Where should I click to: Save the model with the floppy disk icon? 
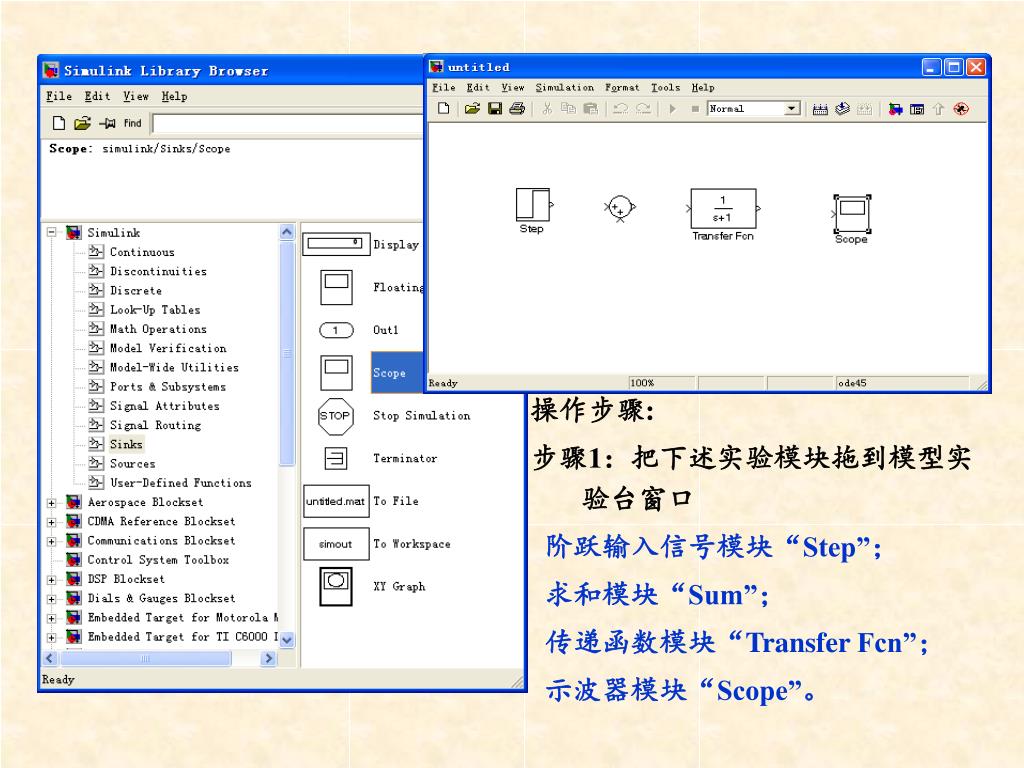coord(495,108)
